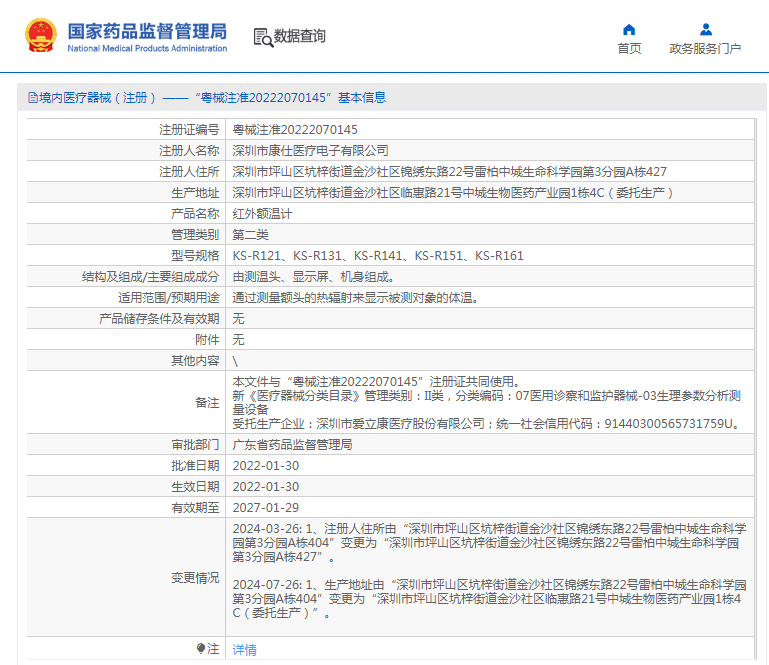Click the national emblem logo
This screenshot has width=769, height=665.
click(x=41, y=35)
